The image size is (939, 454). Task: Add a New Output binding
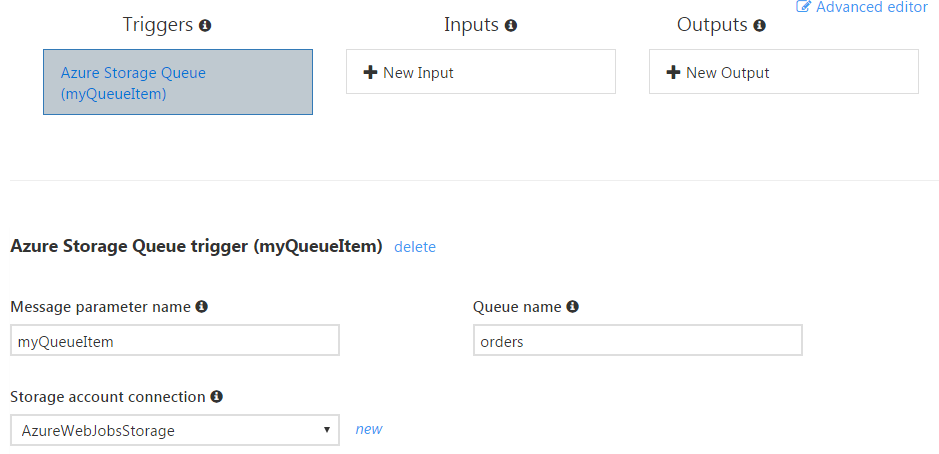tap(783, 73)
